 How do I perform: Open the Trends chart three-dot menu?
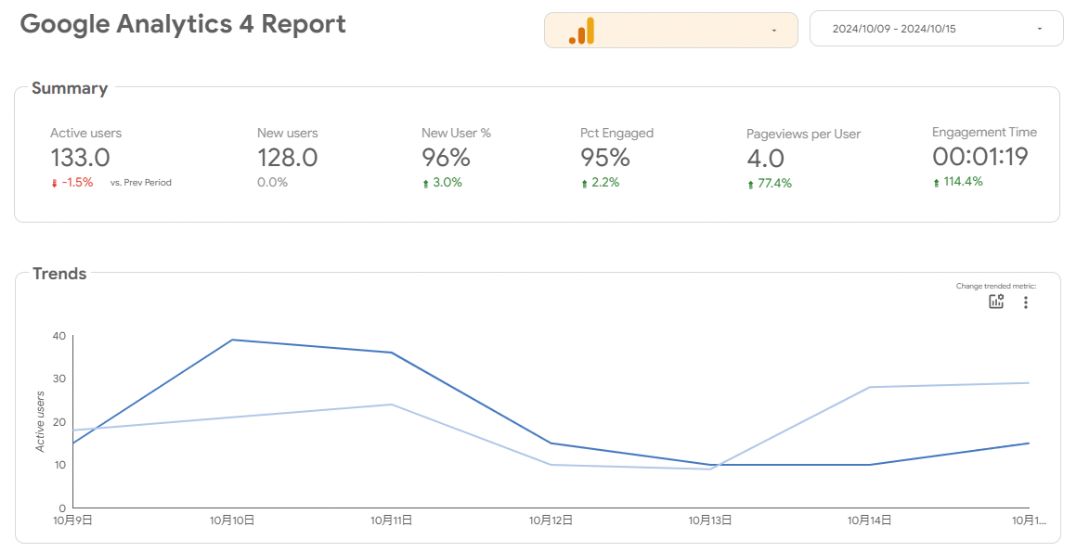[1025, 302]
